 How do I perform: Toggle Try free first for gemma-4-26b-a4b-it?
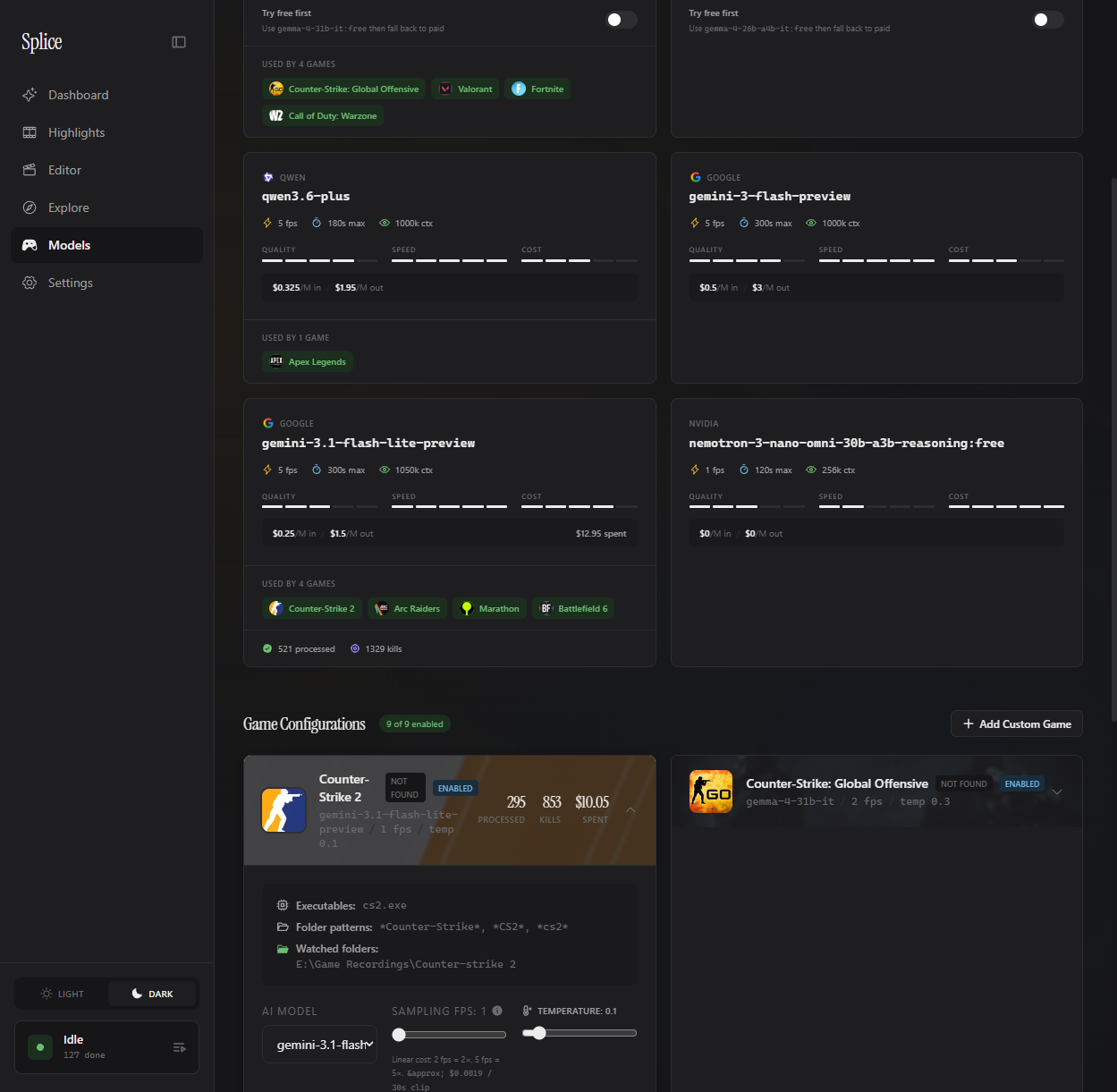coord(1048,20)
